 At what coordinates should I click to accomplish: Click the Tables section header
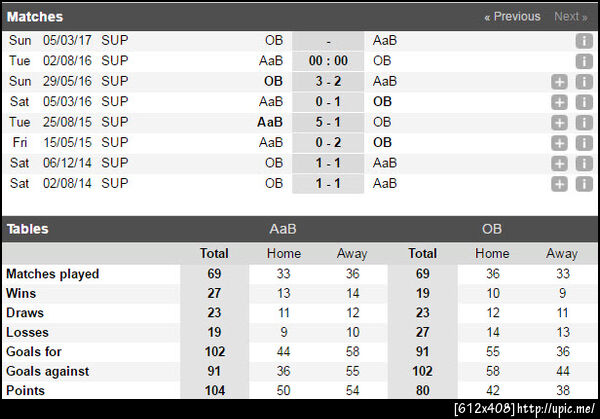tap(28, 229)
